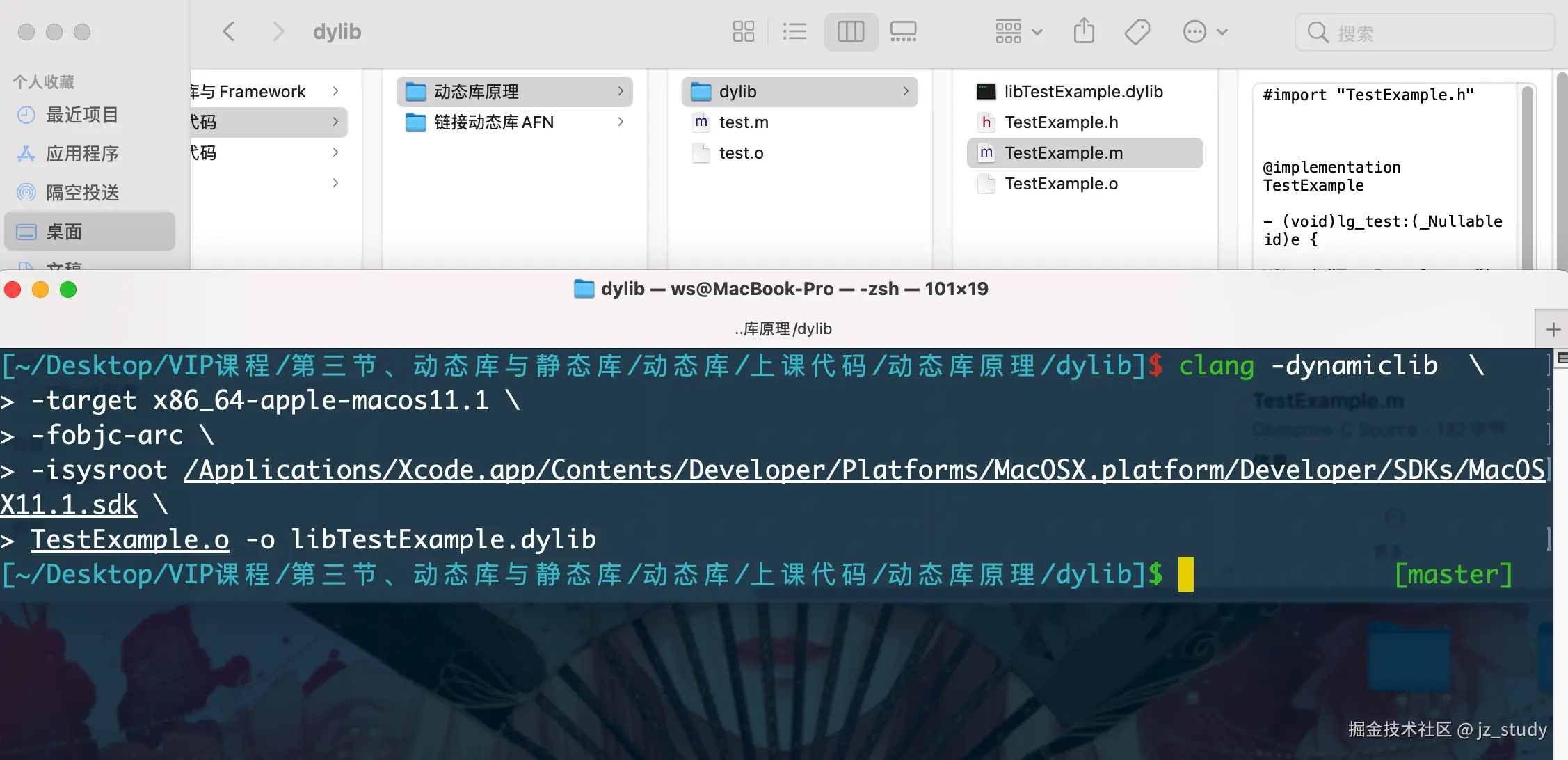Select 隔空投送 in the sidebar
The height and width of the screenshot is (760, 1568).
pyautogui.click(x=81, y=192)
